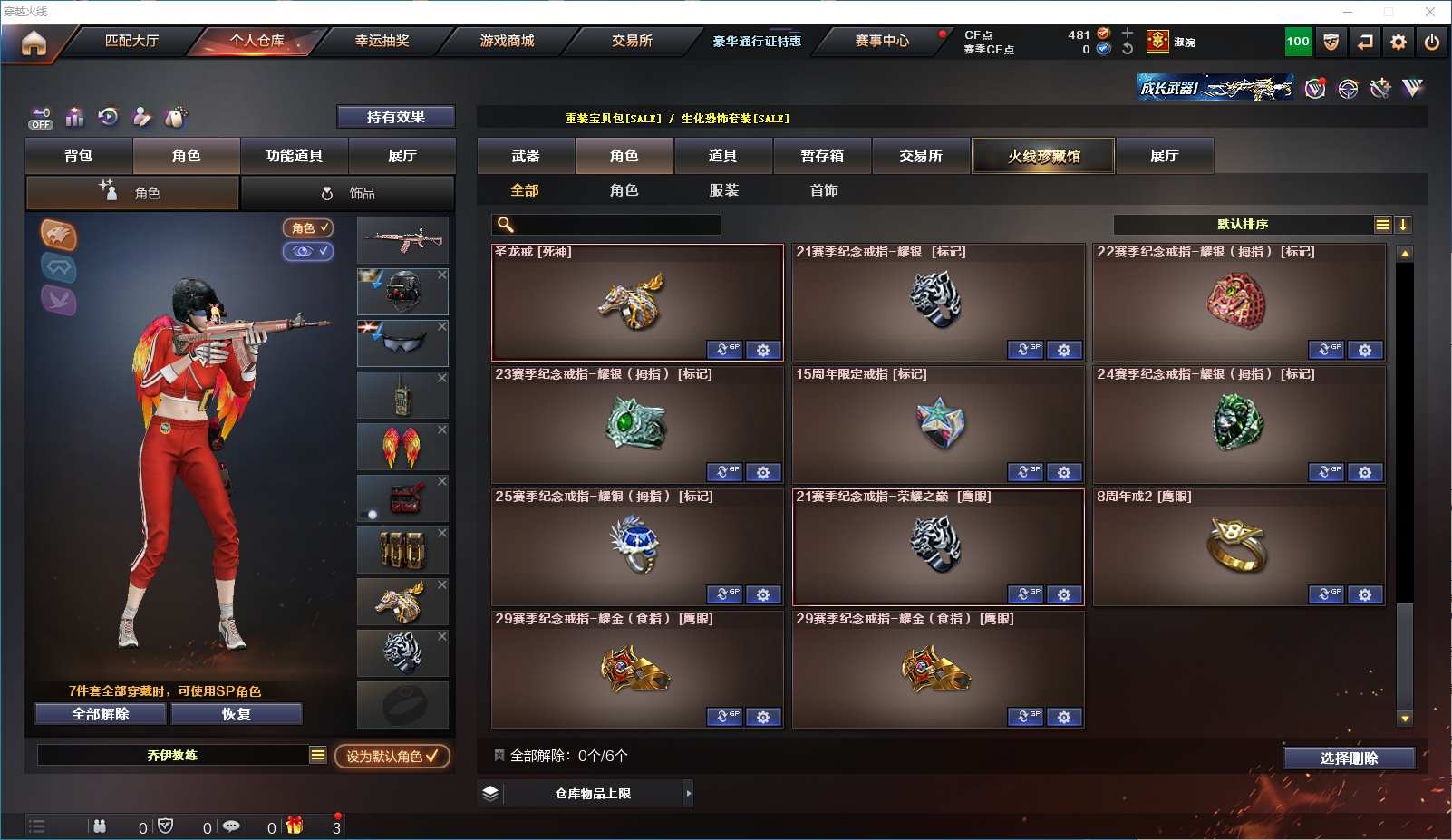Switch to the 火线珍藏馆 tab
The width and height of the screenshot is (1452, 840).
point(1044,156)
